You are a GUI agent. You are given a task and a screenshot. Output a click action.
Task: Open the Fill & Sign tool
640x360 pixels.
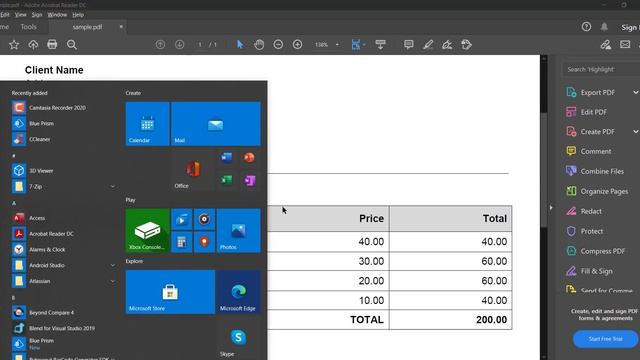point(589,271)
